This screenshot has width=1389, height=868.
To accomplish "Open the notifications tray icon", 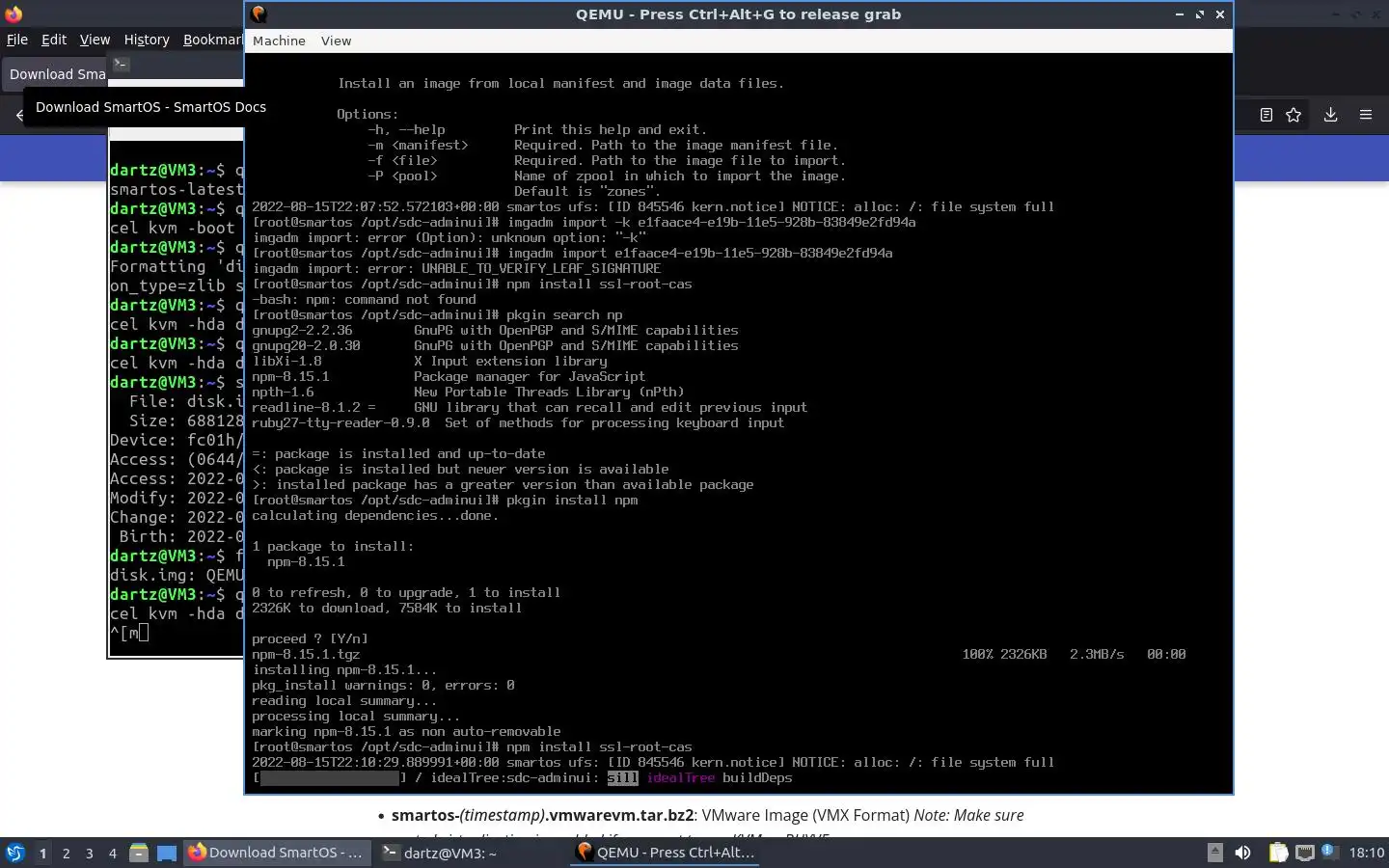I will coord(1328,851).
